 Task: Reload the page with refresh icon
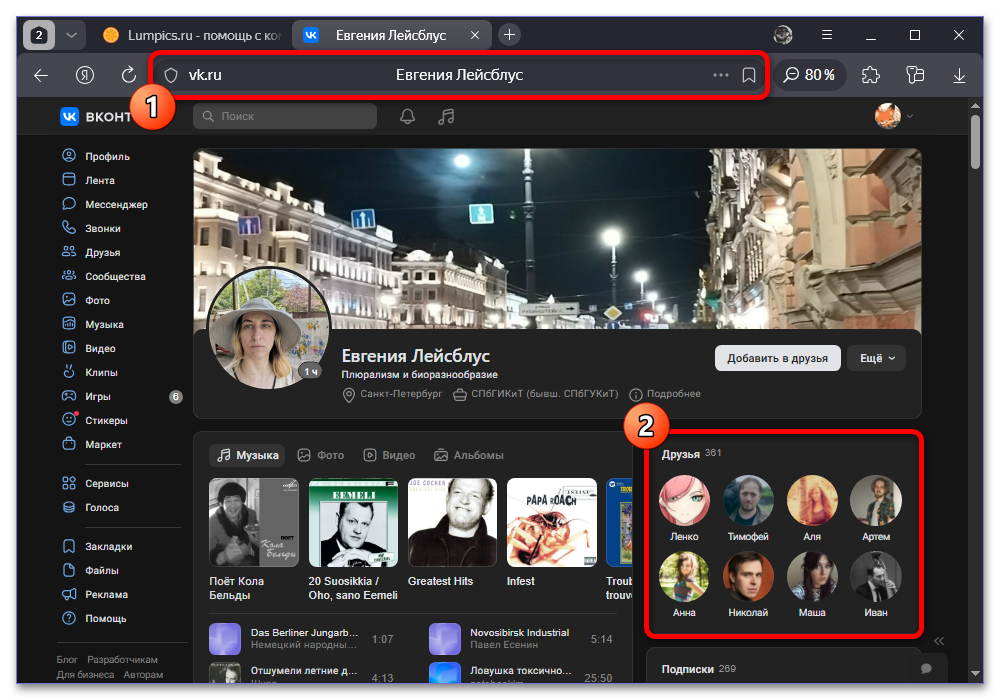tap(129, 75)
